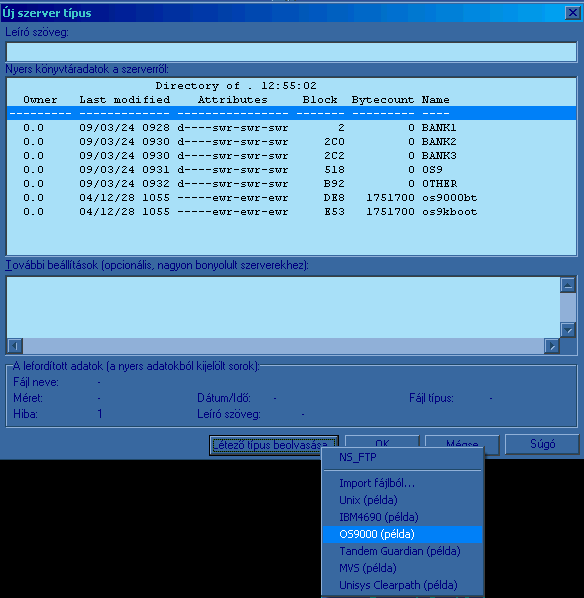The image size is (584, 598).
Task: Choose OS9000 (példa) menu entry
Action: click(402, 534)
